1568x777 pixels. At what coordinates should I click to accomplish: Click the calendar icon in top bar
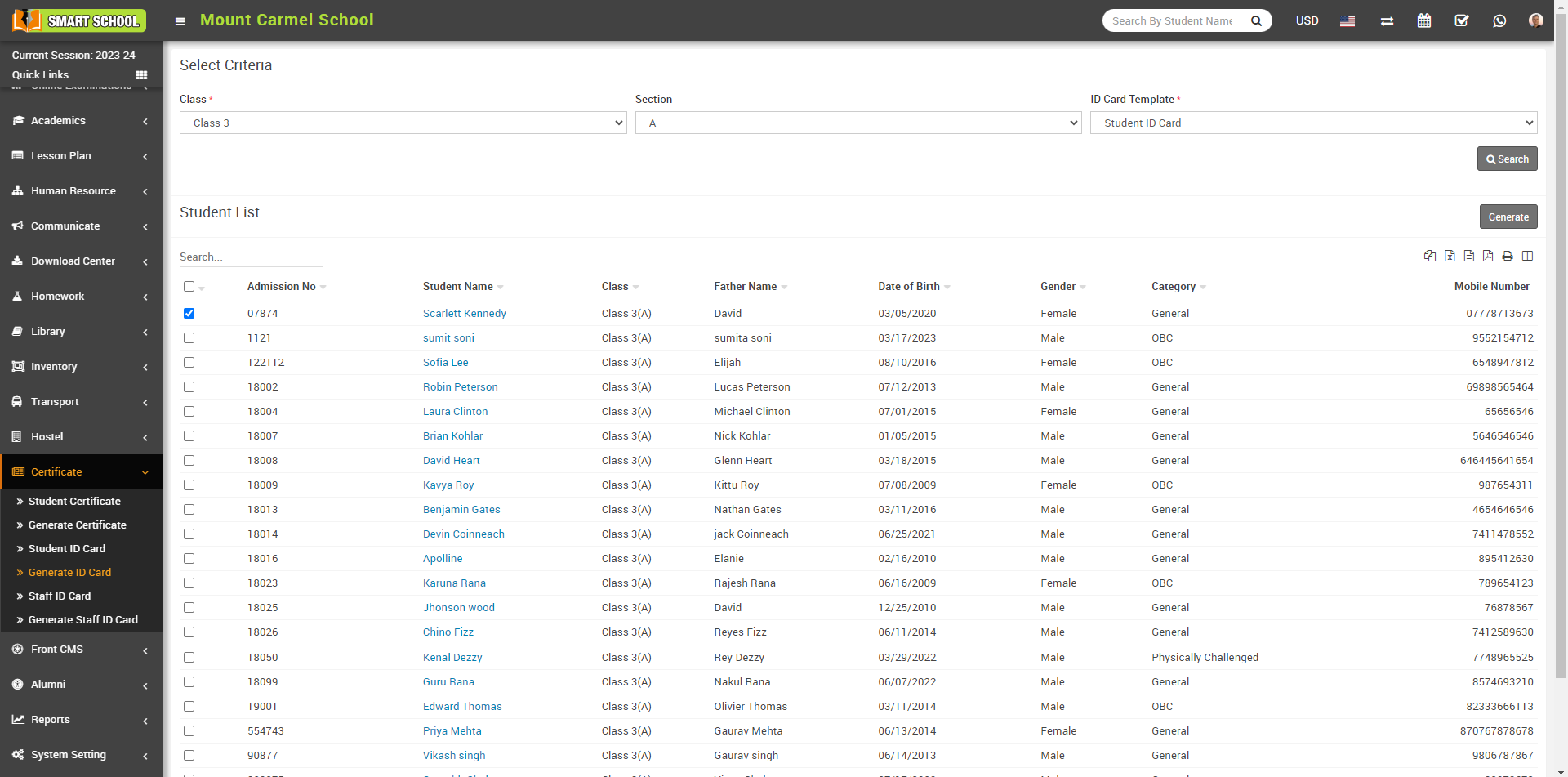pos(1424,21)
